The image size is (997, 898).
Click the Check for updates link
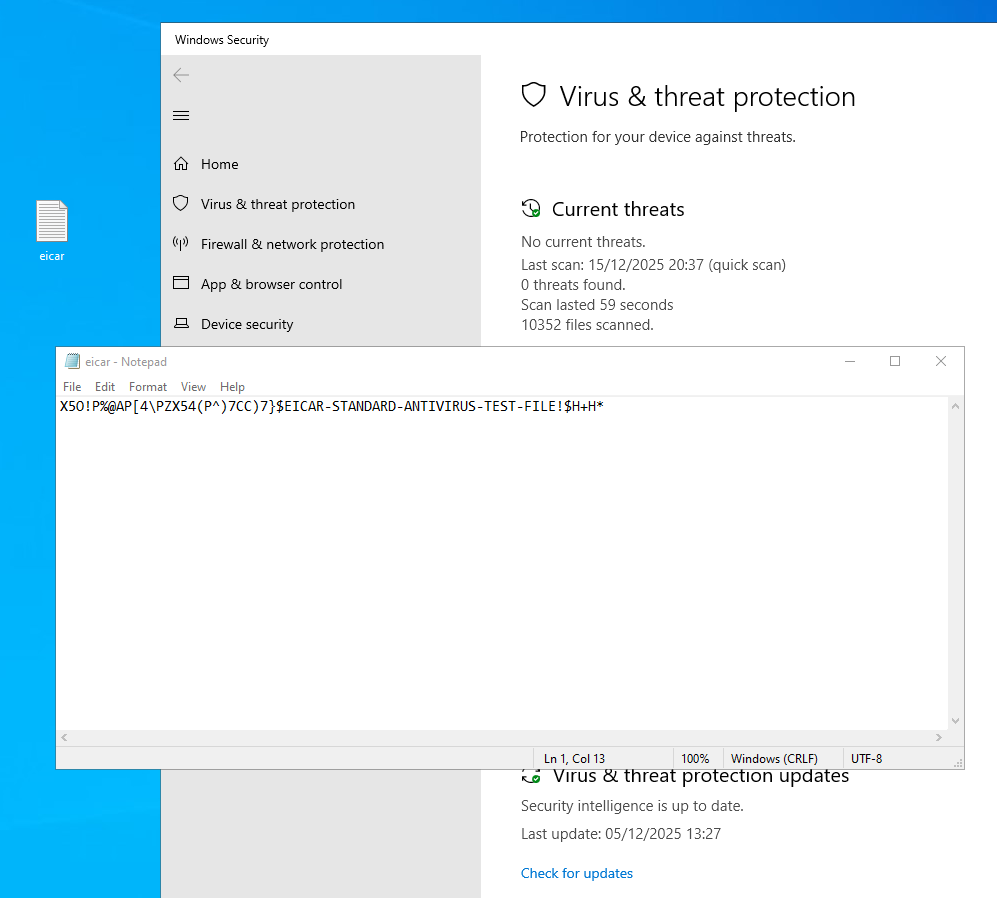[577, 873]
